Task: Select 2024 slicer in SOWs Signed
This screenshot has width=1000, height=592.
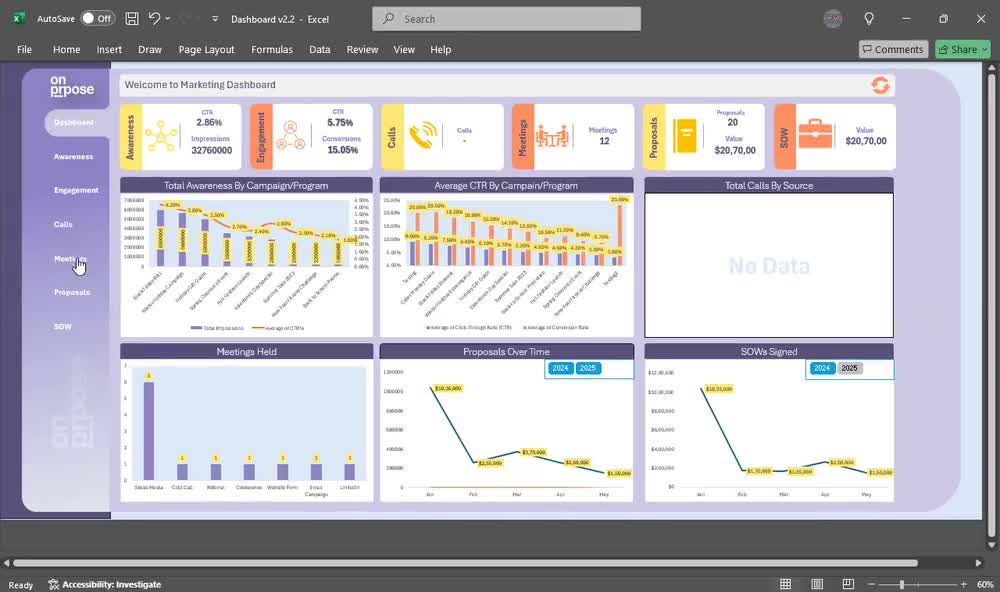Action: [822, 368]
